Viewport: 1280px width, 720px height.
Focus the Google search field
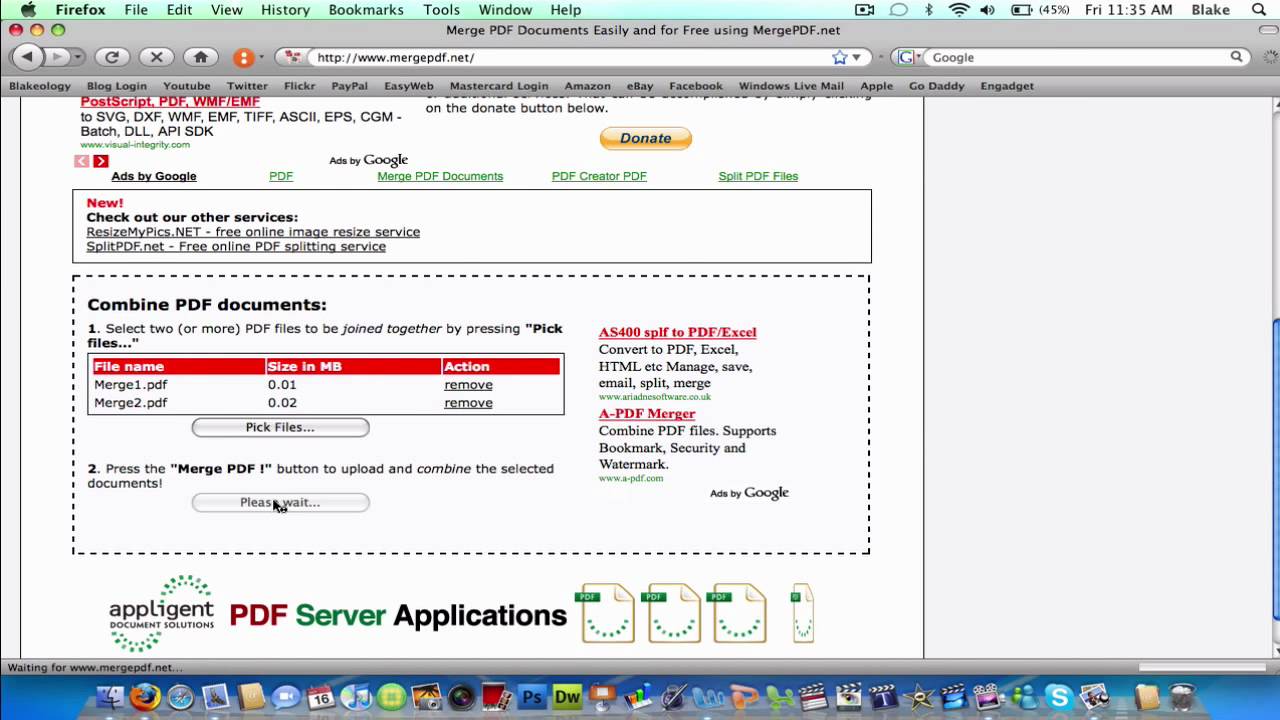click(x=1078, y=57)
